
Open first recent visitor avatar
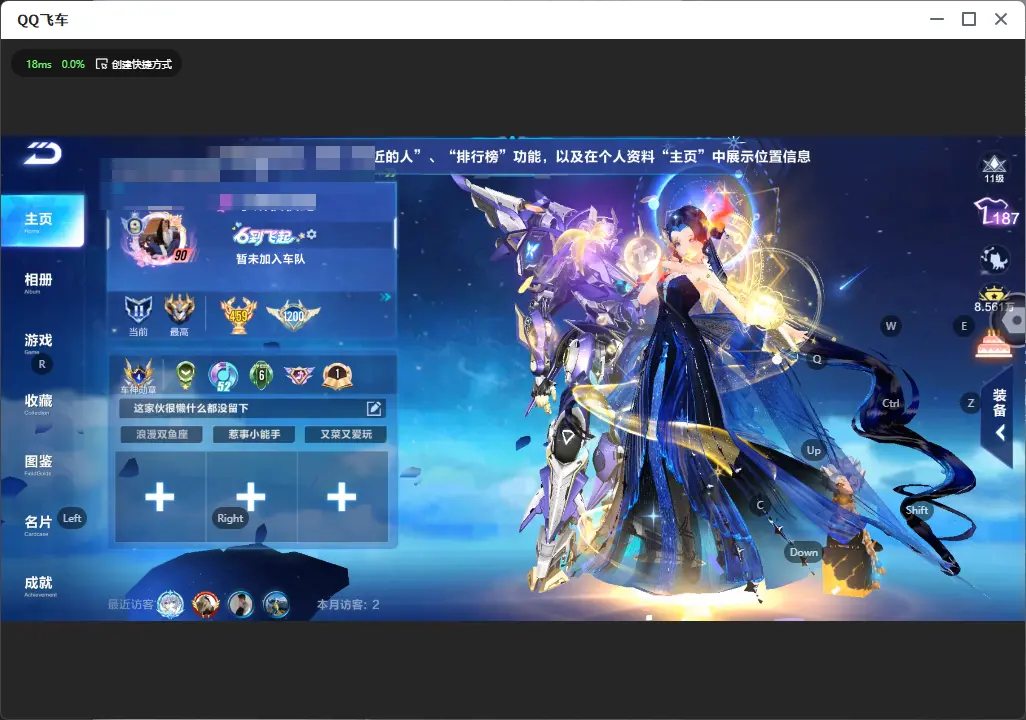pos(171,604)
